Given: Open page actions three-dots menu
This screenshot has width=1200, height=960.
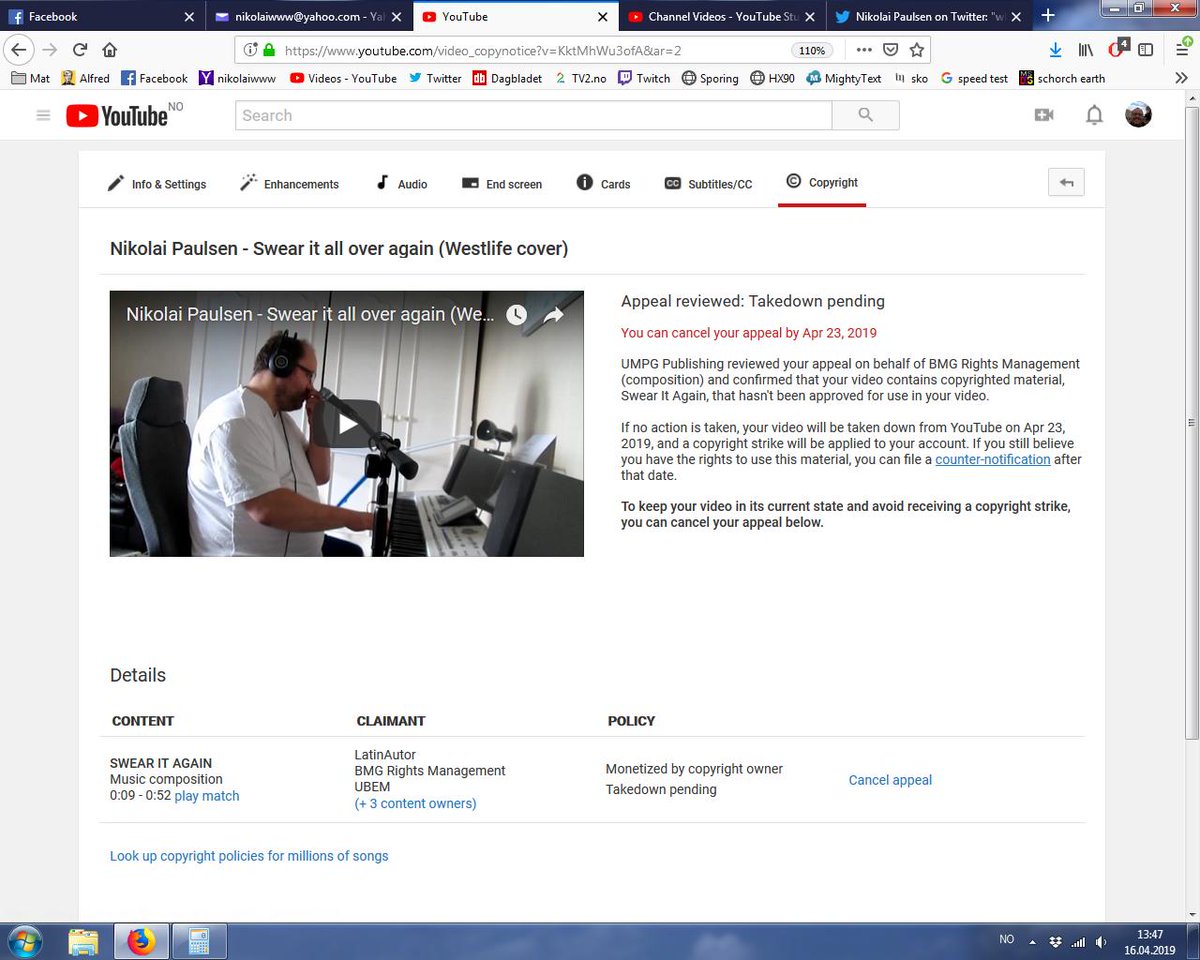Looking at the screenshot, I should (x=864, y=49).
